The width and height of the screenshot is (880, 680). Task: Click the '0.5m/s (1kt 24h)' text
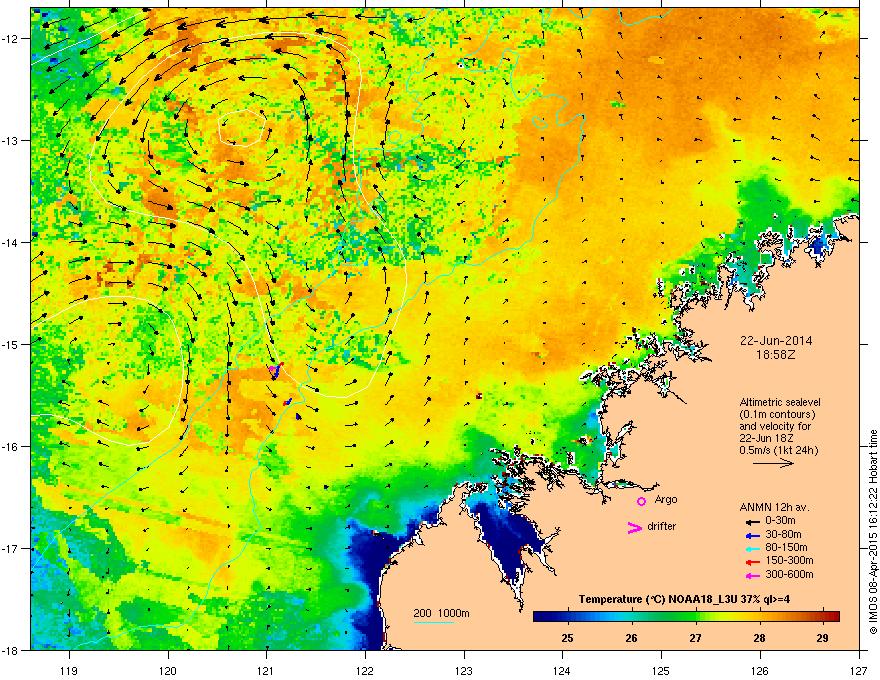[778, 450]
